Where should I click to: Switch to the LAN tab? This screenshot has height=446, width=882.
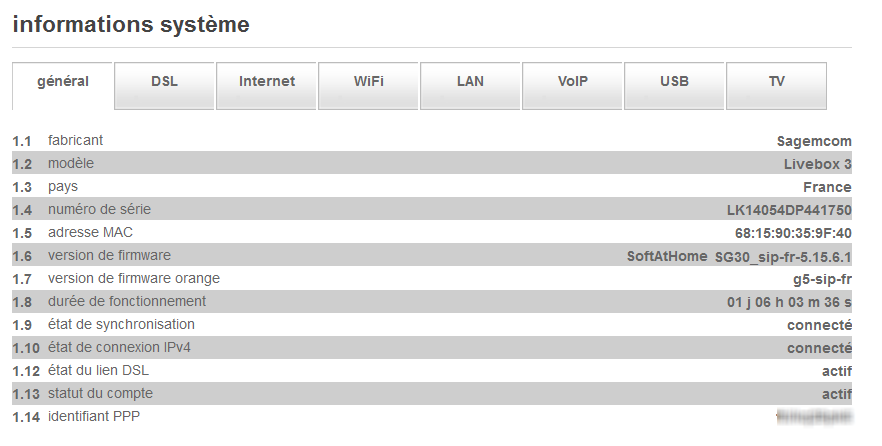470,82
